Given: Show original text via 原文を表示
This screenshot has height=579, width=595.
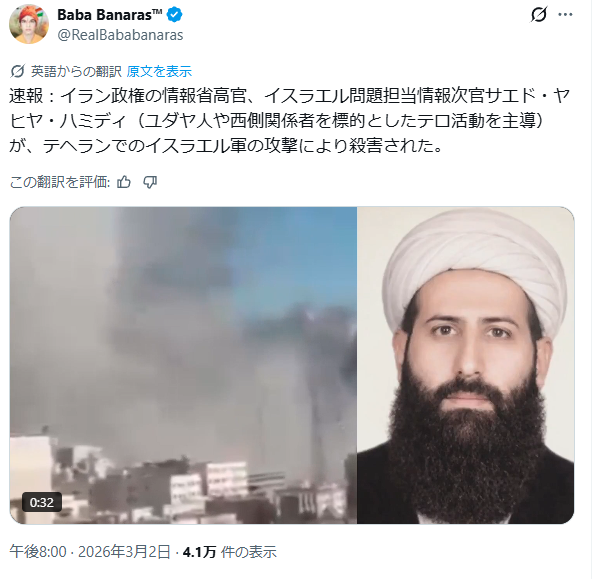Looking at the screenshot, I should (x=159, y=71).
